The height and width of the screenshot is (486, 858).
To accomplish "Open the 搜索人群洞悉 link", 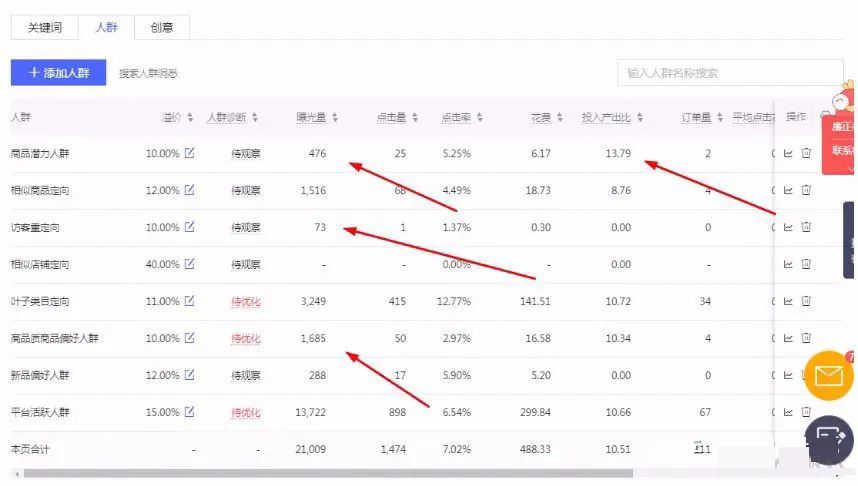I will [x=148, y=73].
